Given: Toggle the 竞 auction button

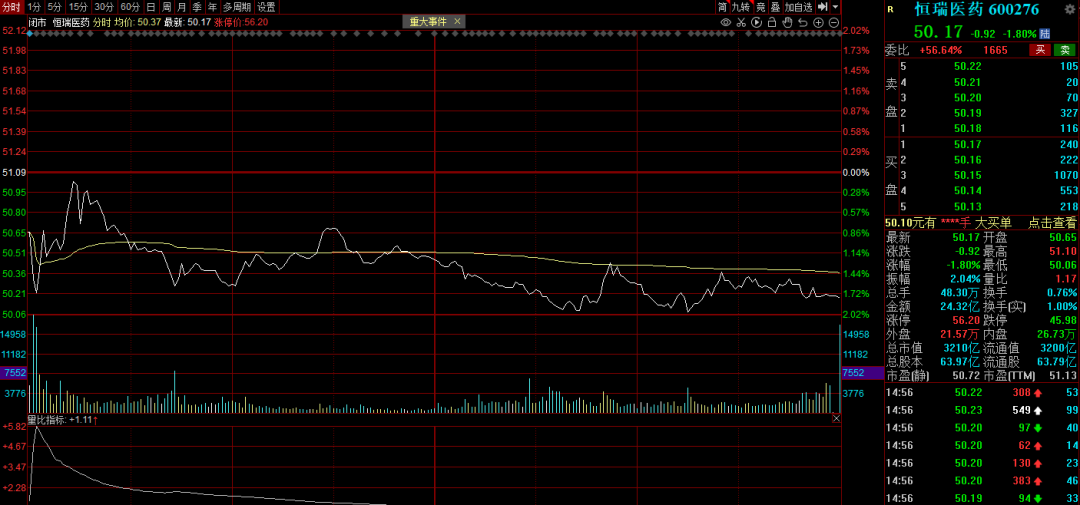Looking at the screenshot, I should tap(760, 7).
